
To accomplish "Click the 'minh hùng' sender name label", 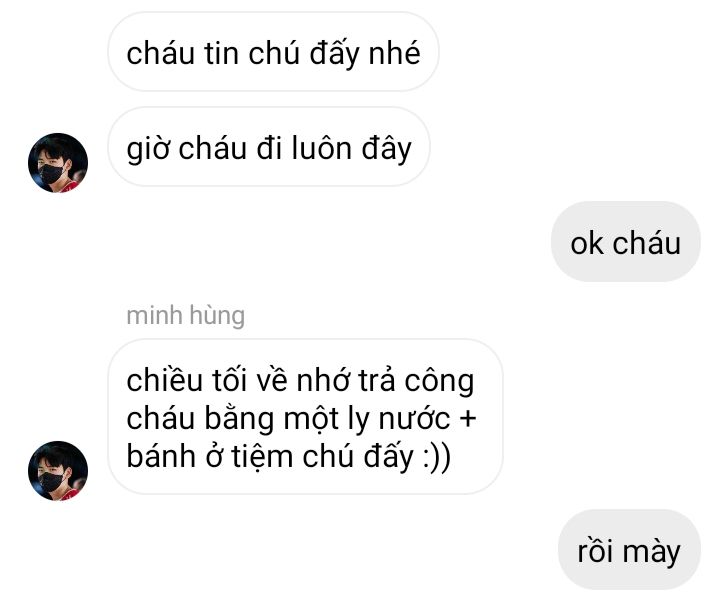I will (186, 316).
